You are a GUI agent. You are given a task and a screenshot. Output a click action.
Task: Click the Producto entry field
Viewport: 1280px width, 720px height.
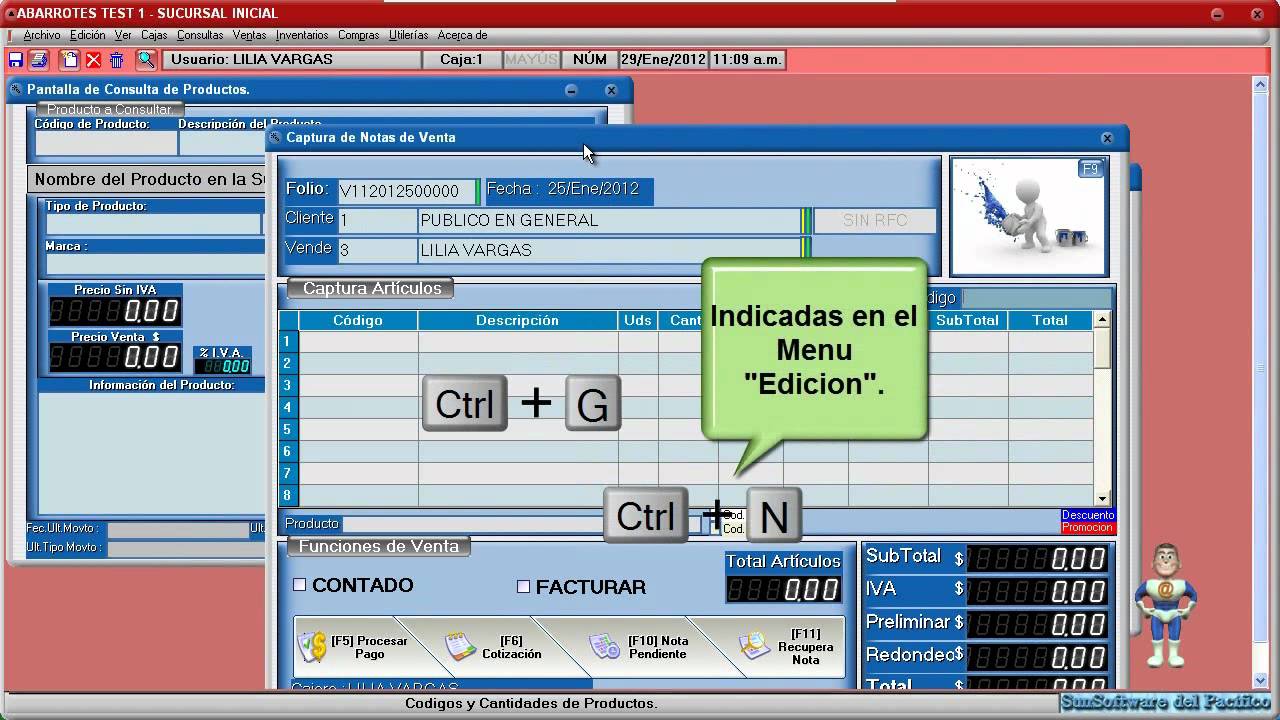[x=520, y=524]
